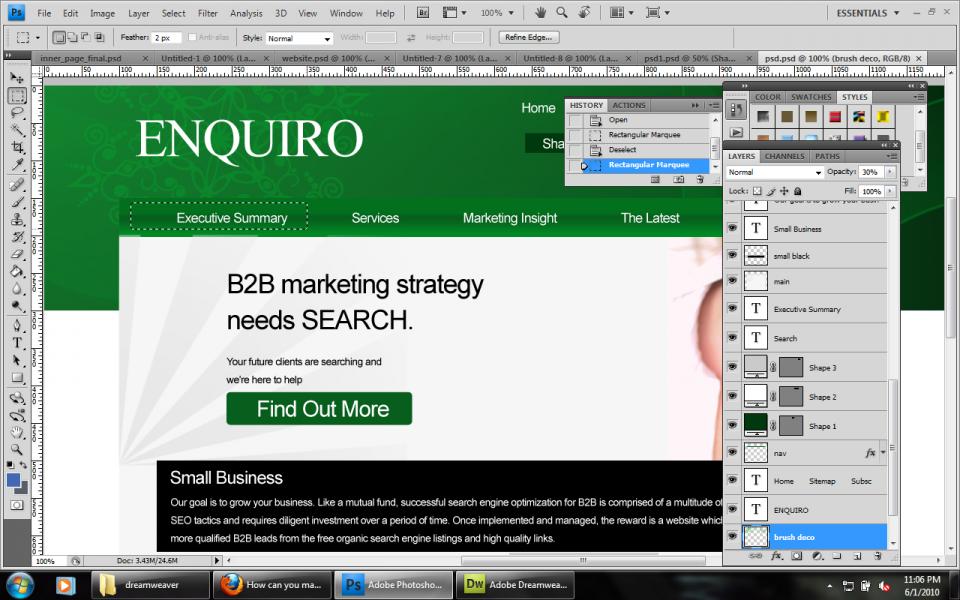Image resolution: width=960 pixels, height=600 pixels.
Task: Add a layer mask to the layer
Action: tap(797, 556)
